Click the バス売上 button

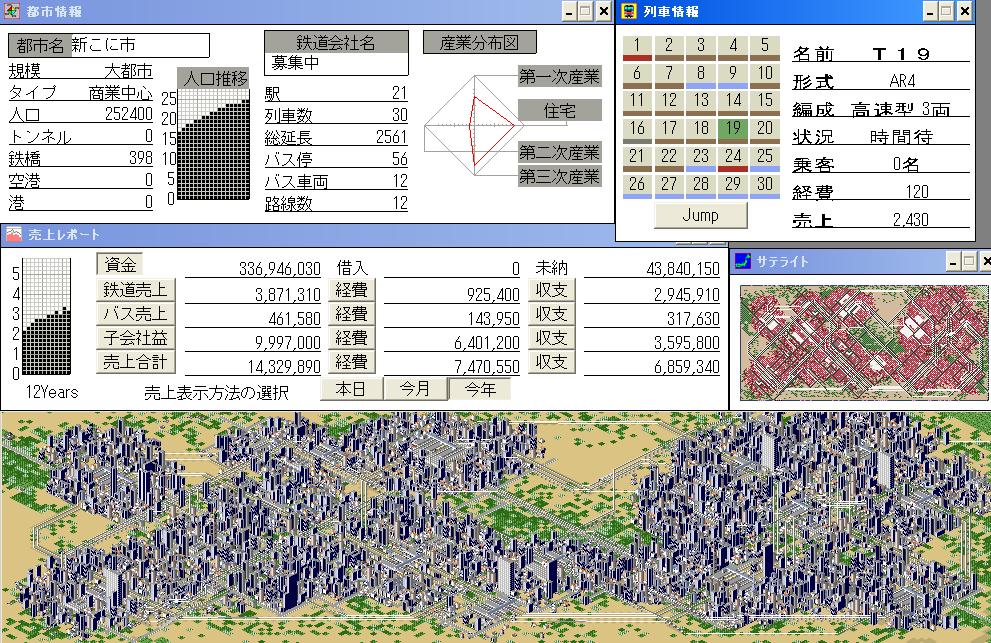(x=135, y=314)
